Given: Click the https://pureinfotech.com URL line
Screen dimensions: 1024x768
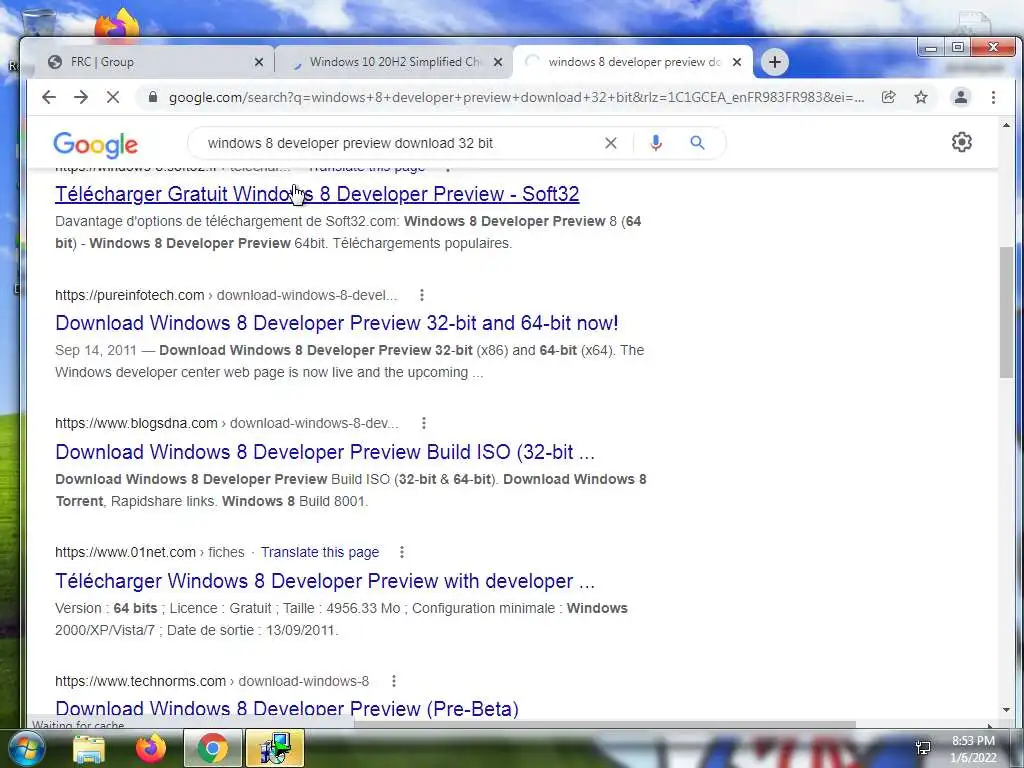Looking at the screenshot, I should coord(226,295).
